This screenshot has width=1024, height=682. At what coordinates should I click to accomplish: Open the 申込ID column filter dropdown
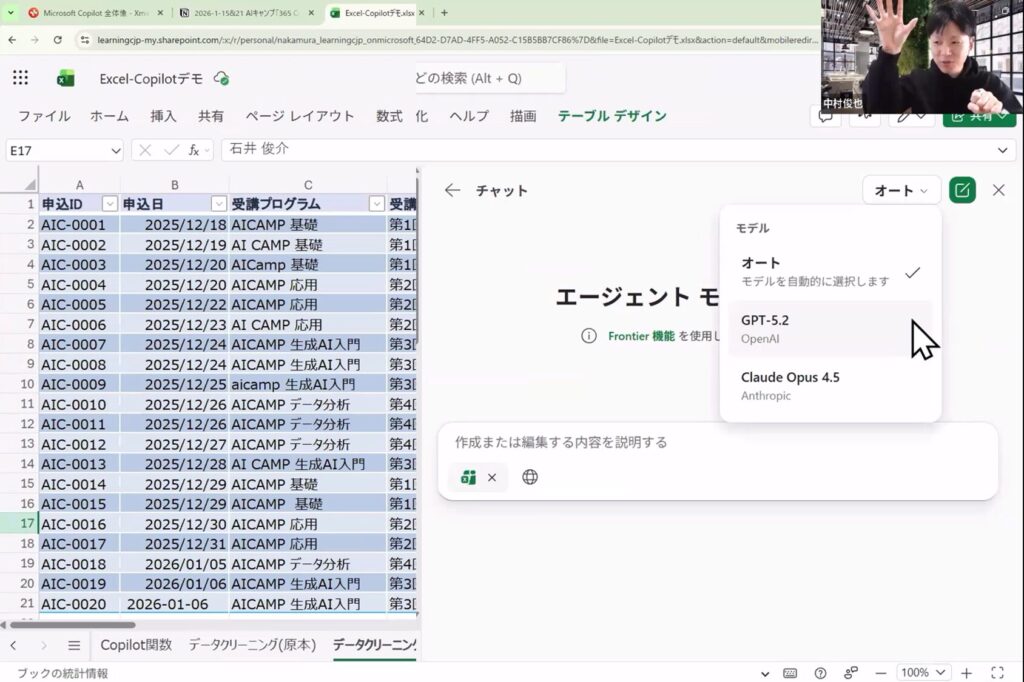click(x=110, y=203)
